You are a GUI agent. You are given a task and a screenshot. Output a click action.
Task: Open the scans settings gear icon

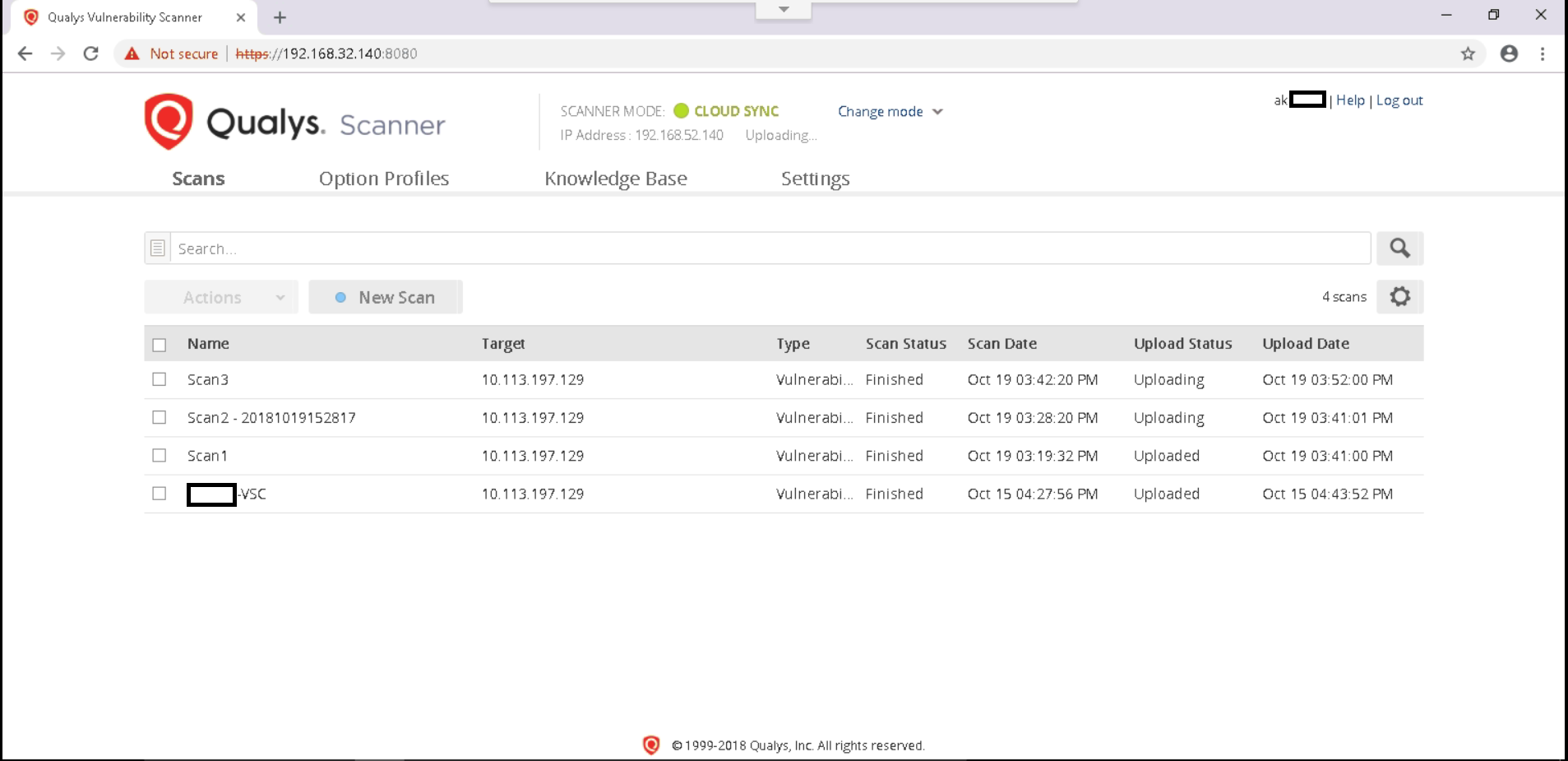pos(1401,297)
